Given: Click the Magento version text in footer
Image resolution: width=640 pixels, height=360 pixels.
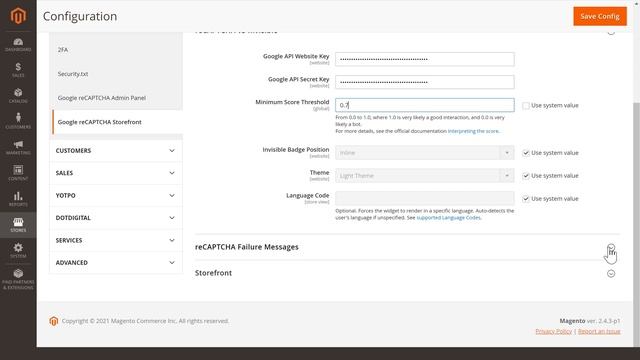Looking at the screenshot, I should click(x=590, y=321).
